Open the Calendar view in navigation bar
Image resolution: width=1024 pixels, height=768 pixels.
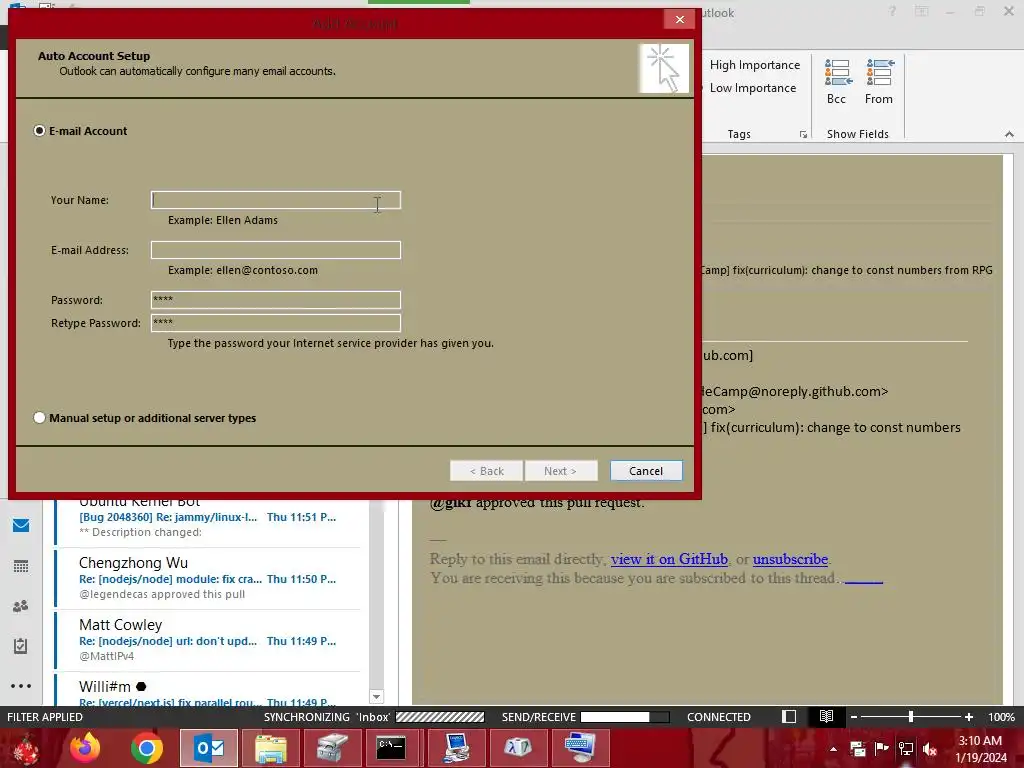[21, 566]
